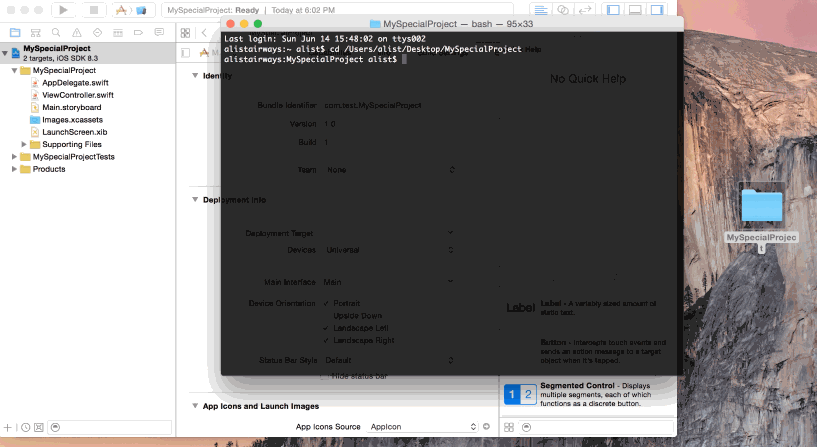
Task: Open related items grid in editor jump bar
Action: pos(185,33)
